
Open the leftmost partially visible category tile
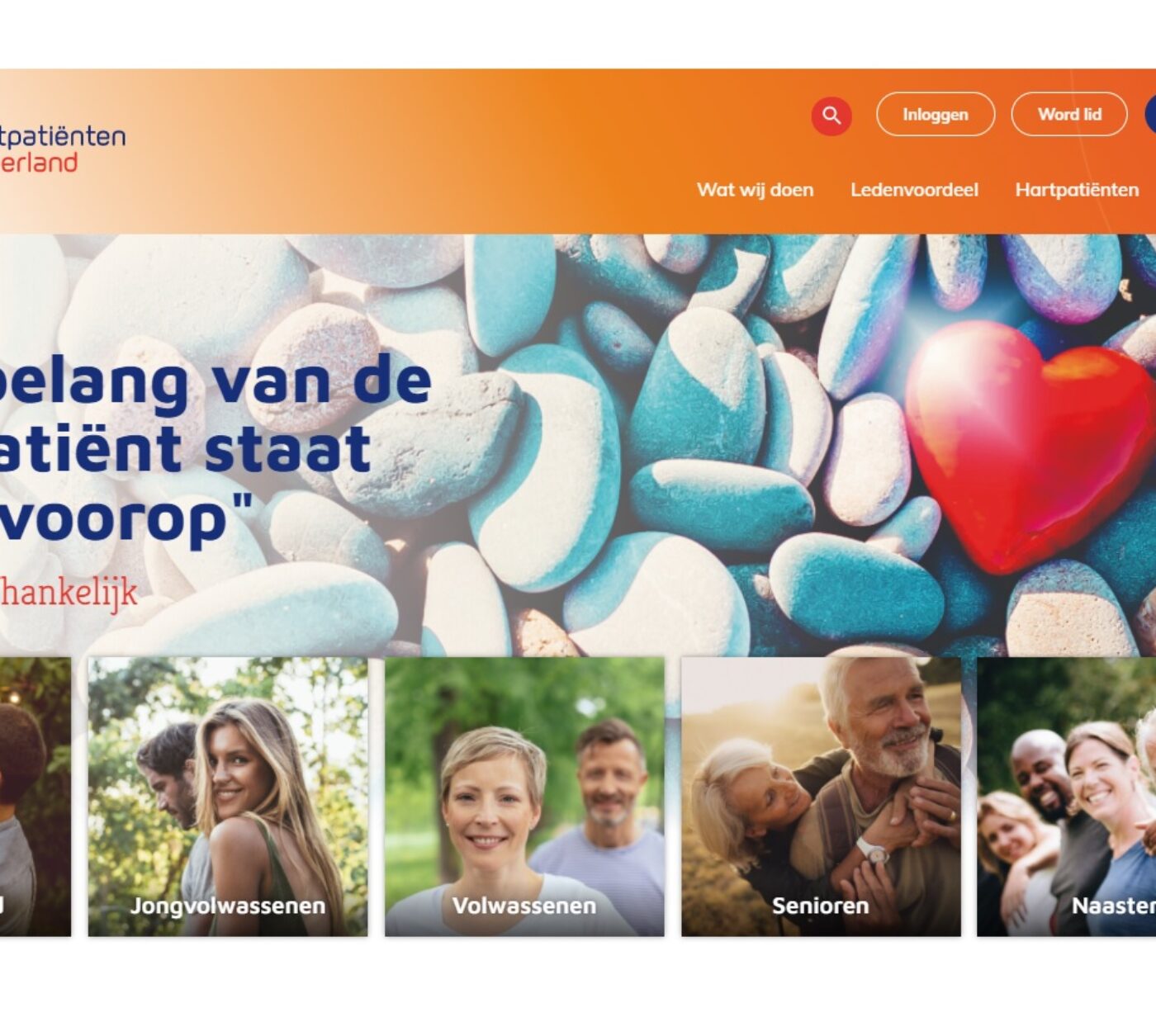pyautogui.click(x=35, y=797)
